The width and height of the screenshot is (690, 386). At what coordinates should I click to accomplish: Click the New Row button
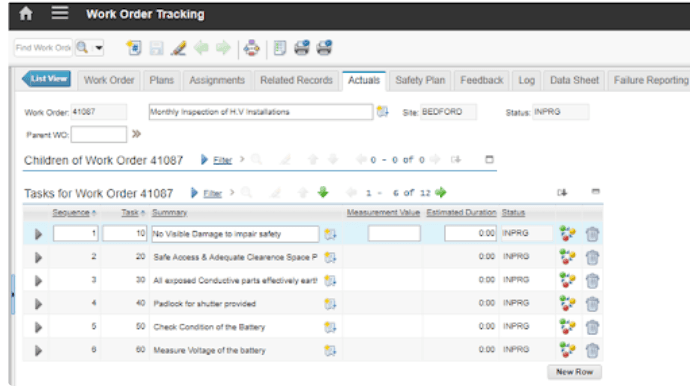[x=574, y=372]
